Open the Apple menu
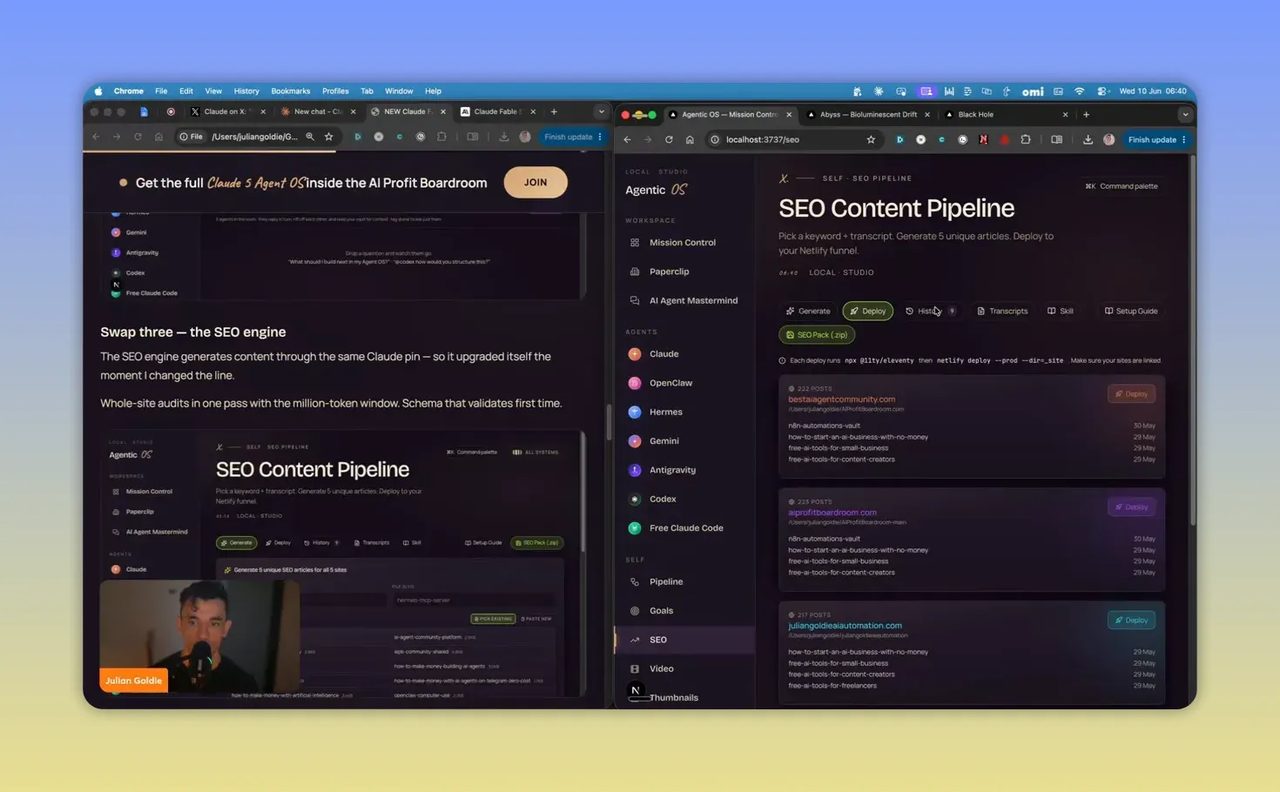This screenshot has height=792, width=1280. (x=98, y=91)
